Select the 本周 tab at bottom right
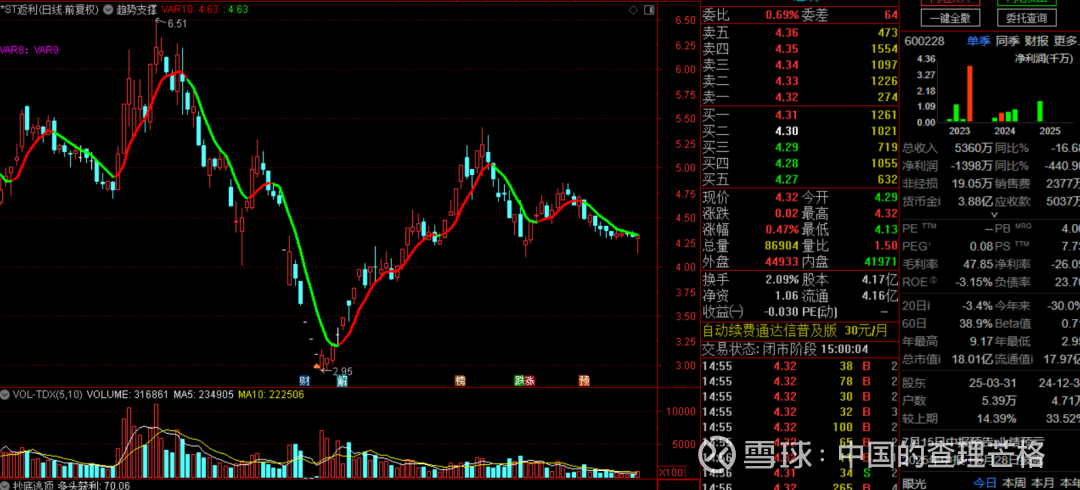 coord(1014,482)
